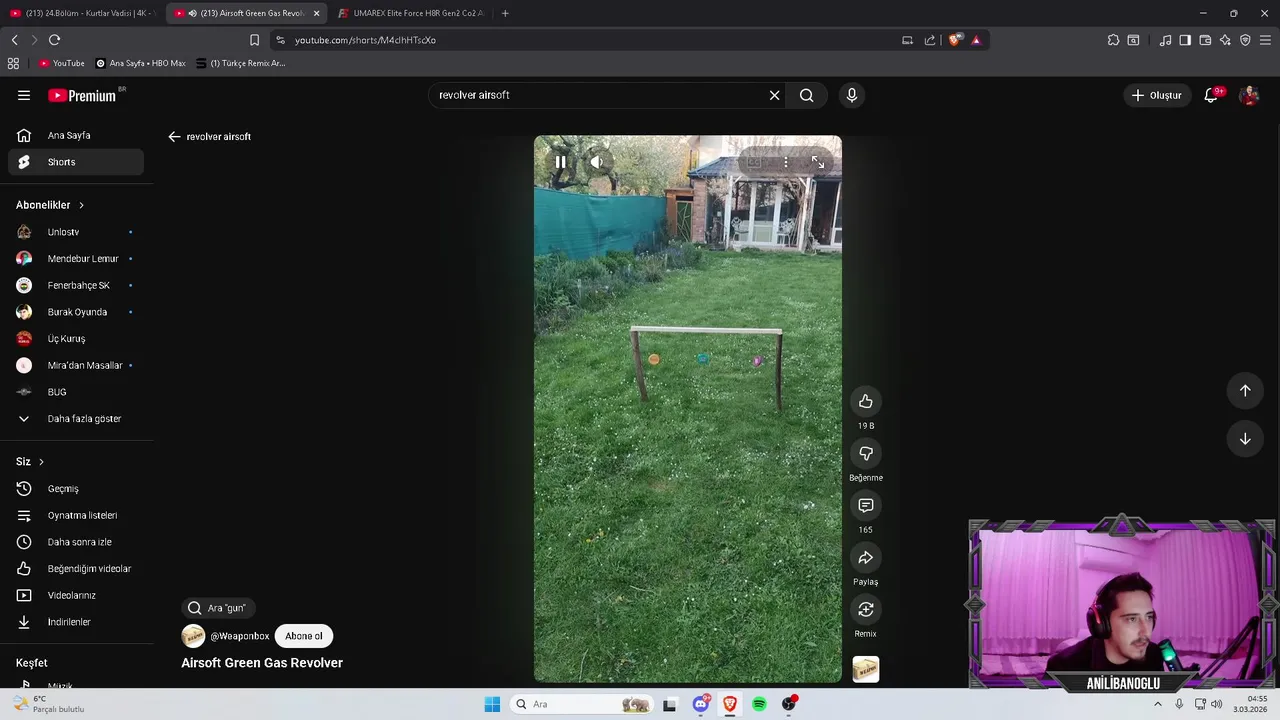Viewport: 1280px width, 720px height.
Task: Toggle the browser sidebar panel
Action: (x=1185, y=40)
